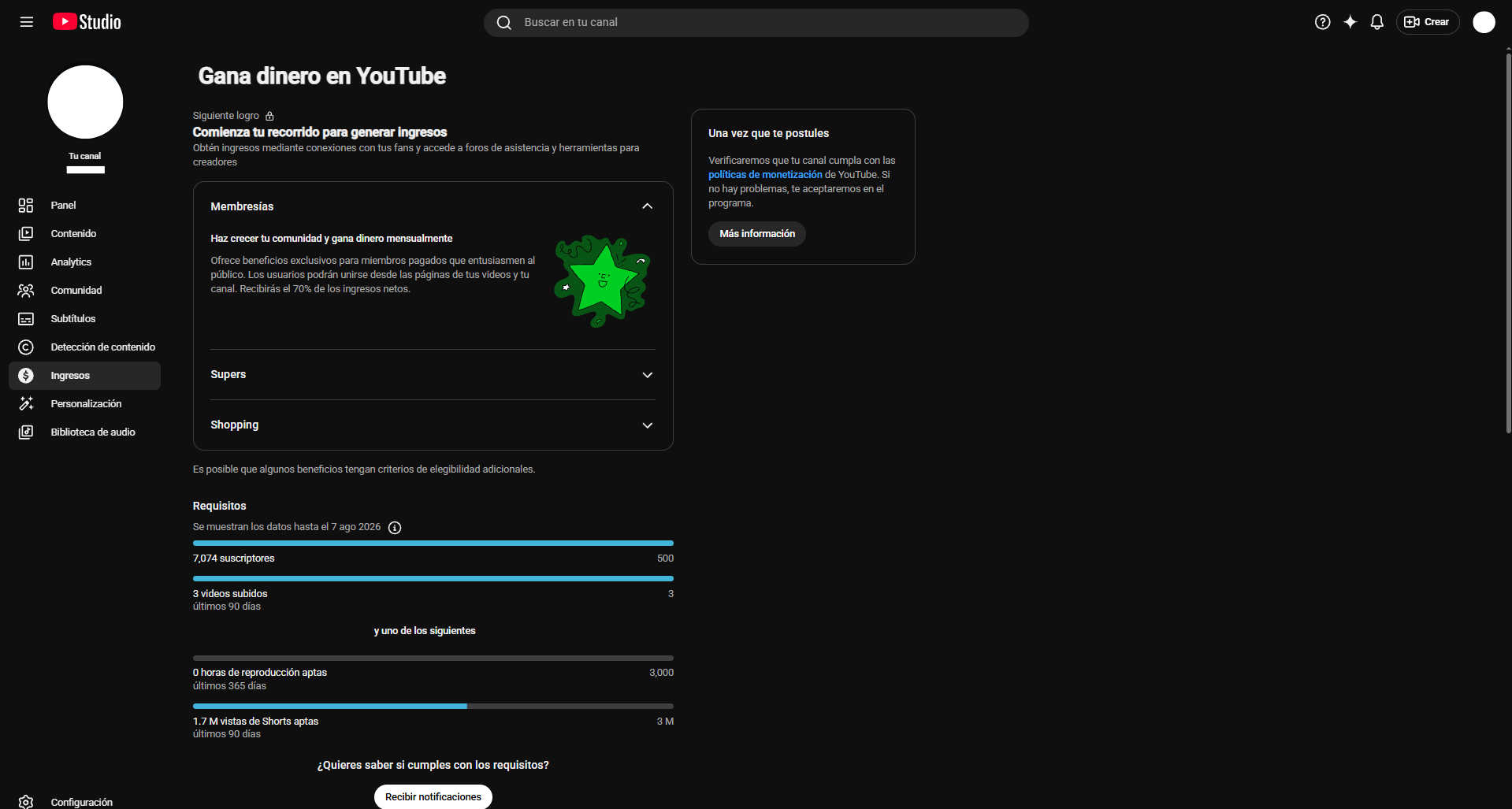Image resolution: width=1512 pixels, height=809 pixels.
Task: Open the account avatar menu
Action: [1484, 22]
